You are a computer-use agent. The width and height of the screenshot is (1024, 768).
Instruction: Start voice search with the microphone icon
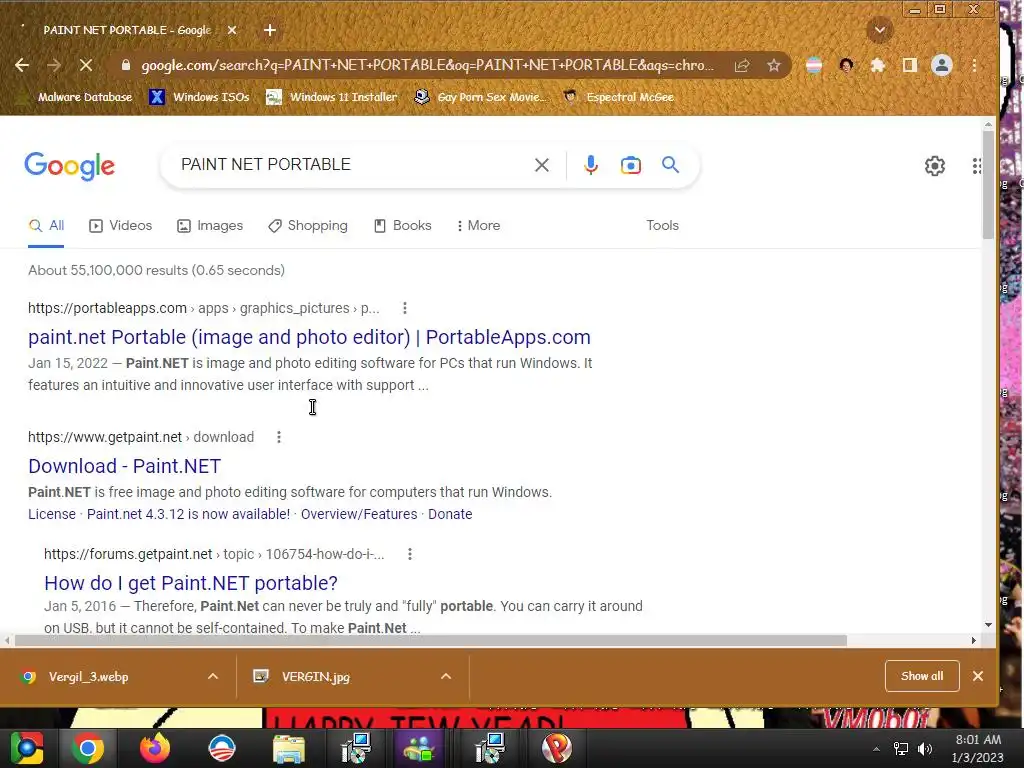(590, 165)
